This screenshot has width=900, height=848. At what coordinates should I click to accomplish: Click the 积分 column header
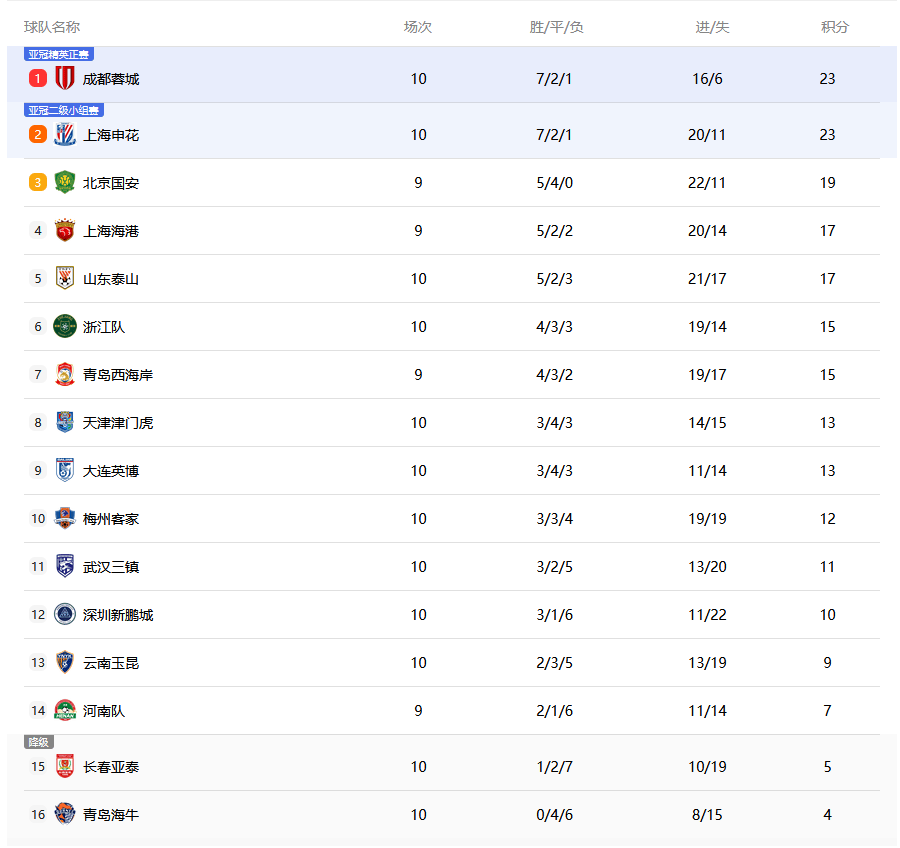pos(835,27)
